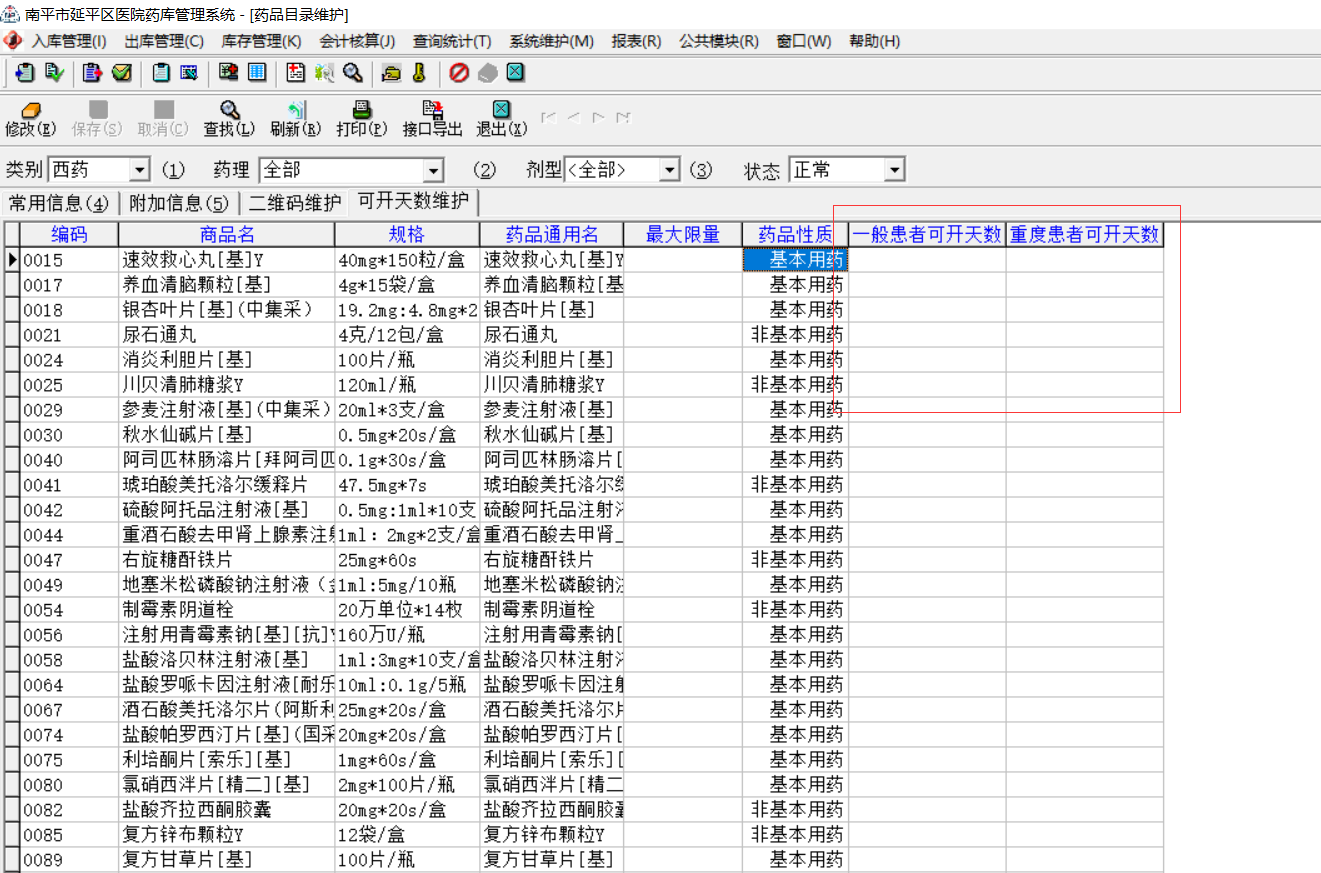Click 琥珀酸美托洛尔缓释片 in the 商品名 column
The height and width of the screenshot is (873, 1321).
[x=227, y=485]
